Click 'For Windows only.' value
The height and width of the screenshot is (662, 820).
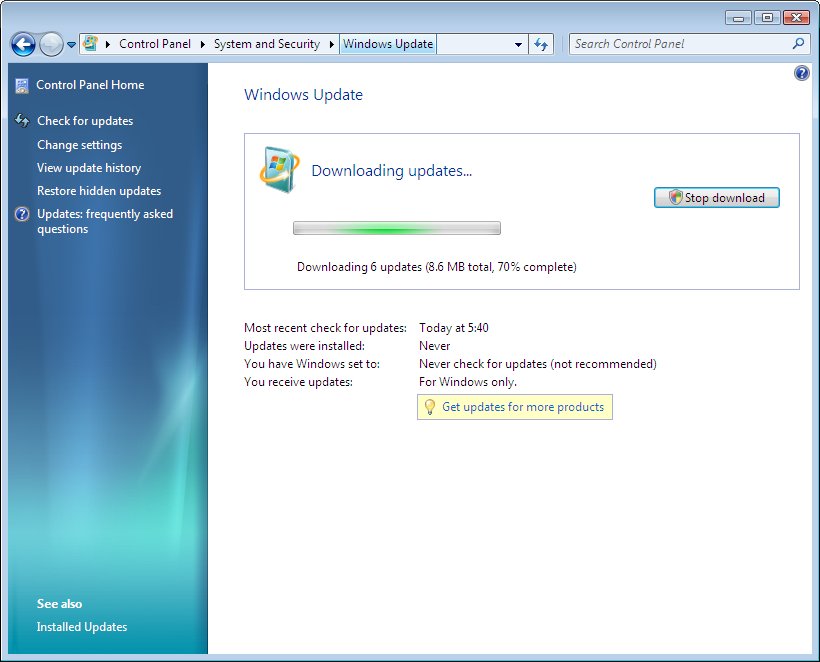pyautogui.click(x=468, y=382)
